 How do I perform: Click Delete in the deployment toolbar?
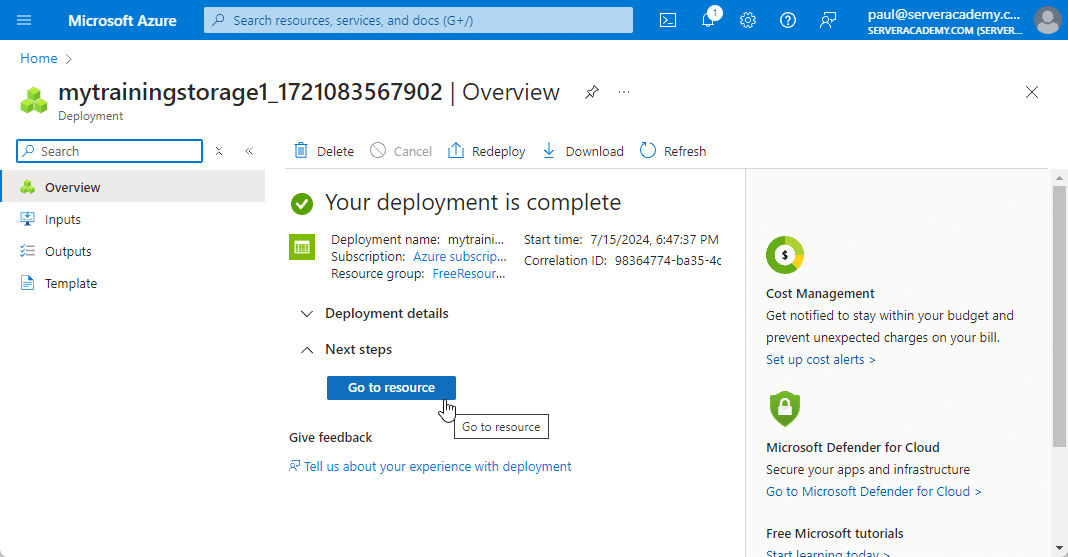[324, 151]
